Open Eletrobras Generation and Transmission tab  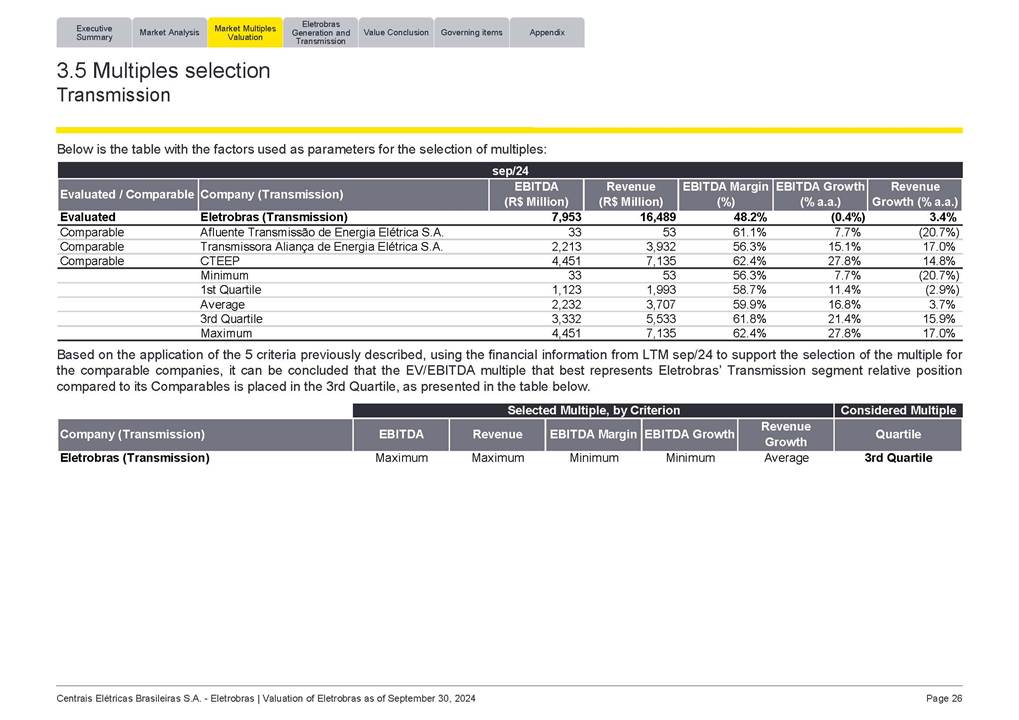(320, 32)
